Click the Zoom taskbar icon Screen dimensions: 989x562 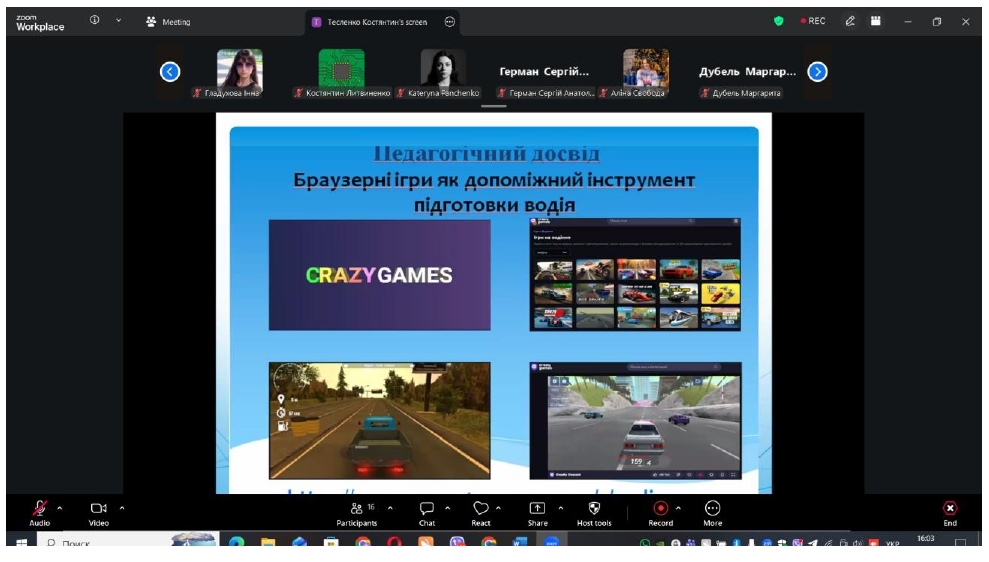coord(551,542)
